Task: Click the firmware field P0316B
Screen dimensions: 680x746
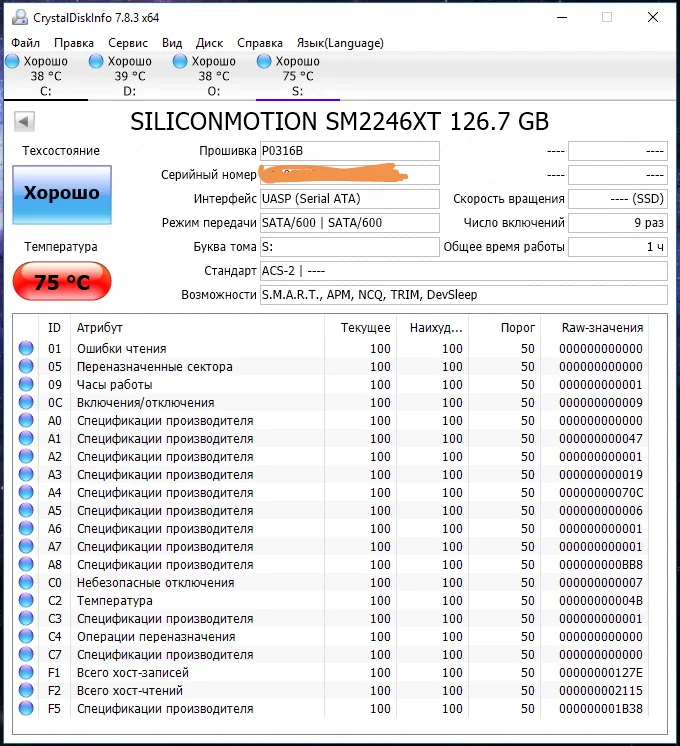Action: point(350,151)
